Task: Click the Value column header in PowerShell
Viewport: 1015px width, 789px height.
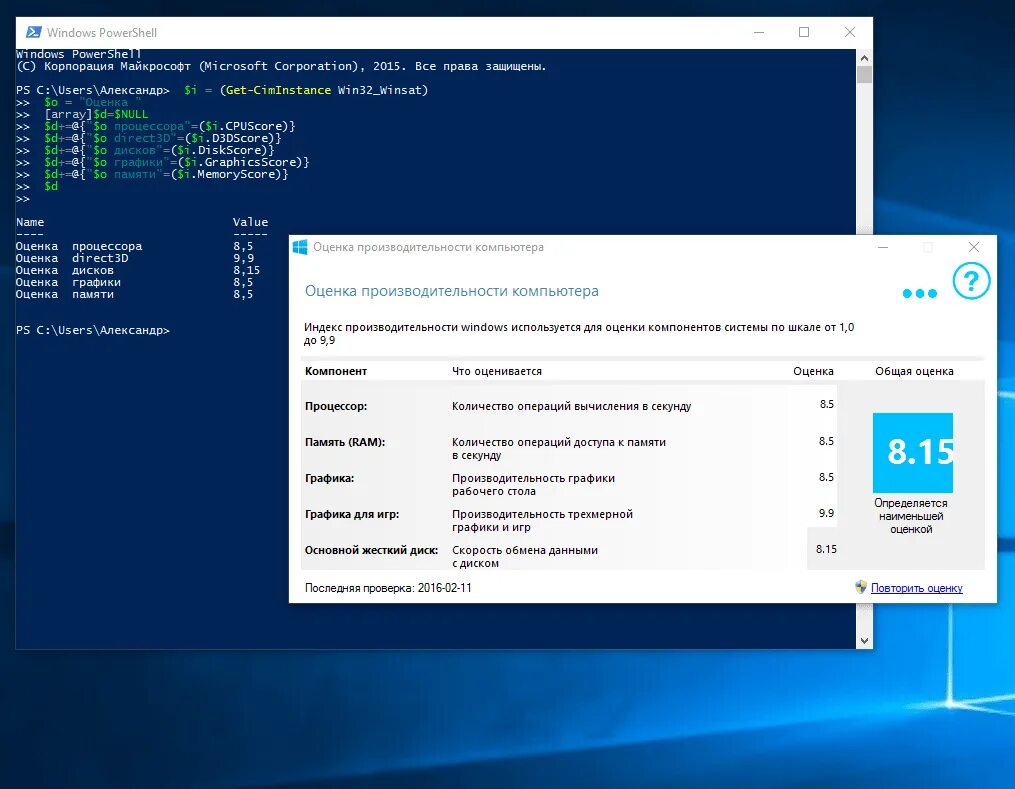Action: [x=250, y=222]
